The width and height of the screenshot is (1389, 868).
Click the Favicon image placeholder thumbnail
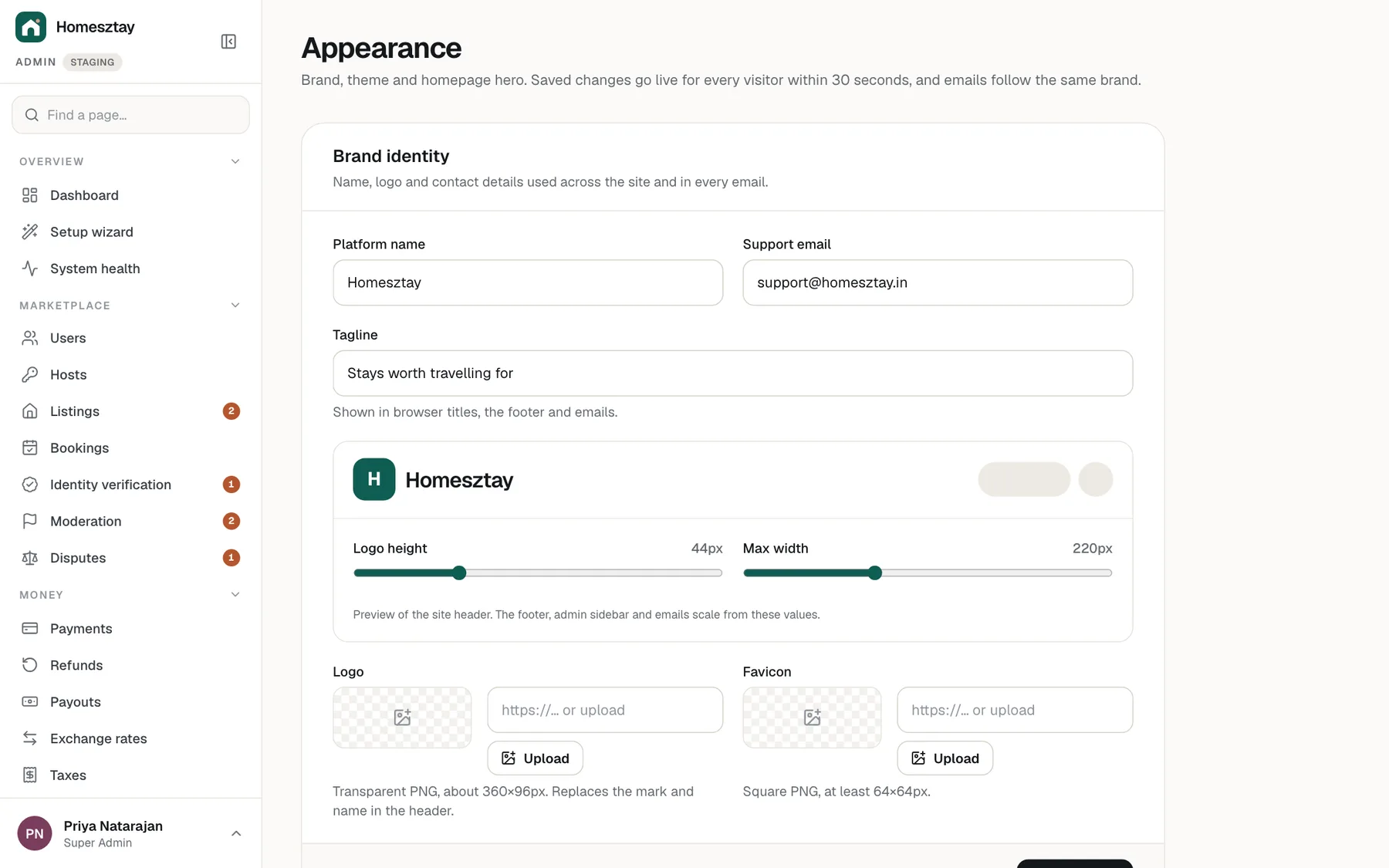812,718
